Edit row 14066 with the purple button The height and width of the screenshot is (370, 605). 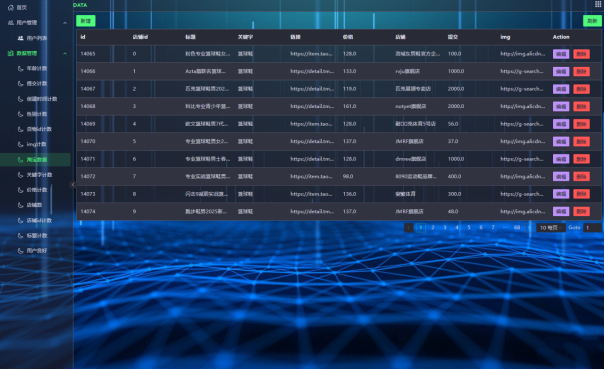[561, 71]
